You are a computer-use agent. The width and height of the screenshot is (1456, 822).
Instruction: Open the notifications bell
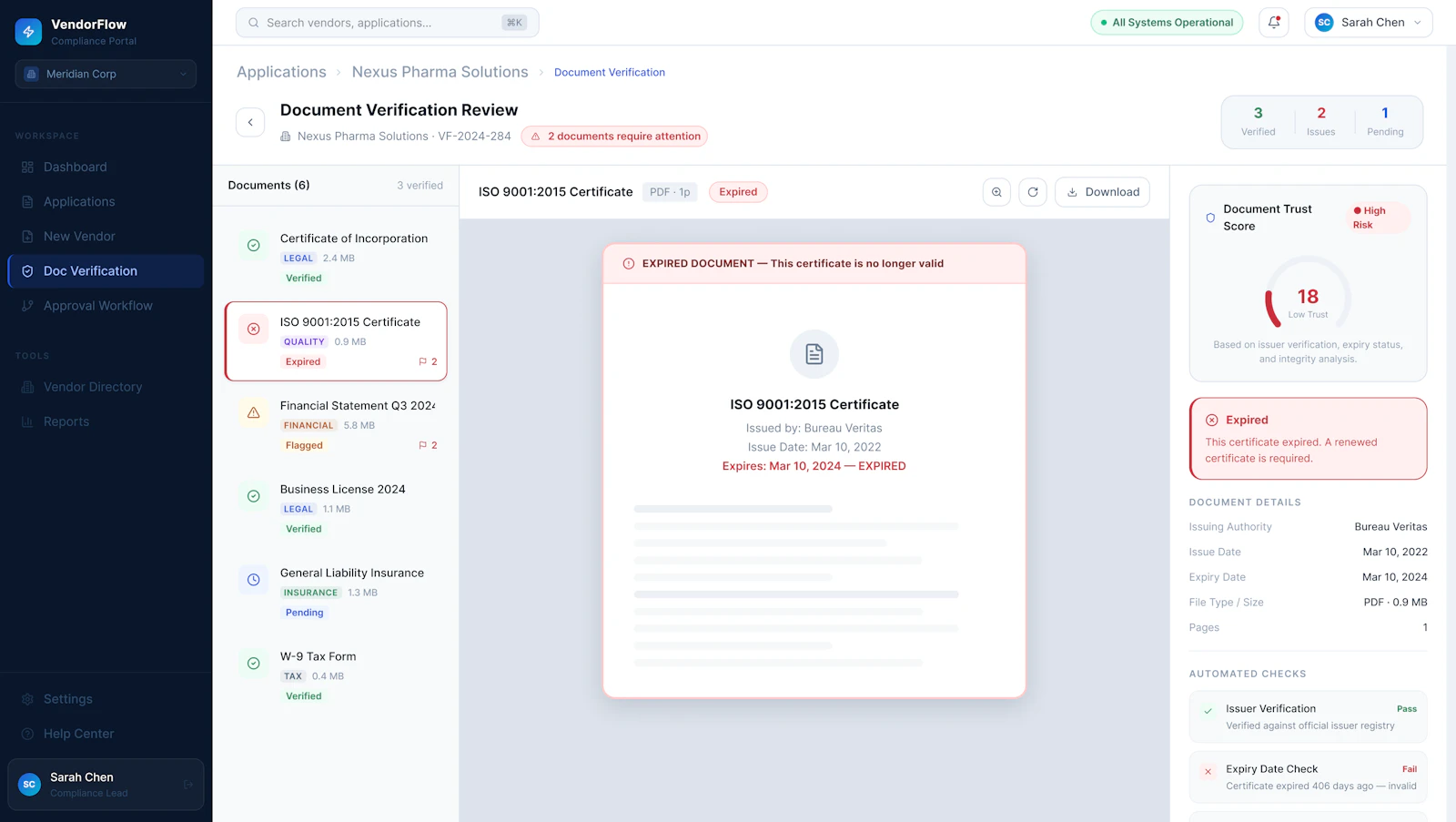(1274, 23)
